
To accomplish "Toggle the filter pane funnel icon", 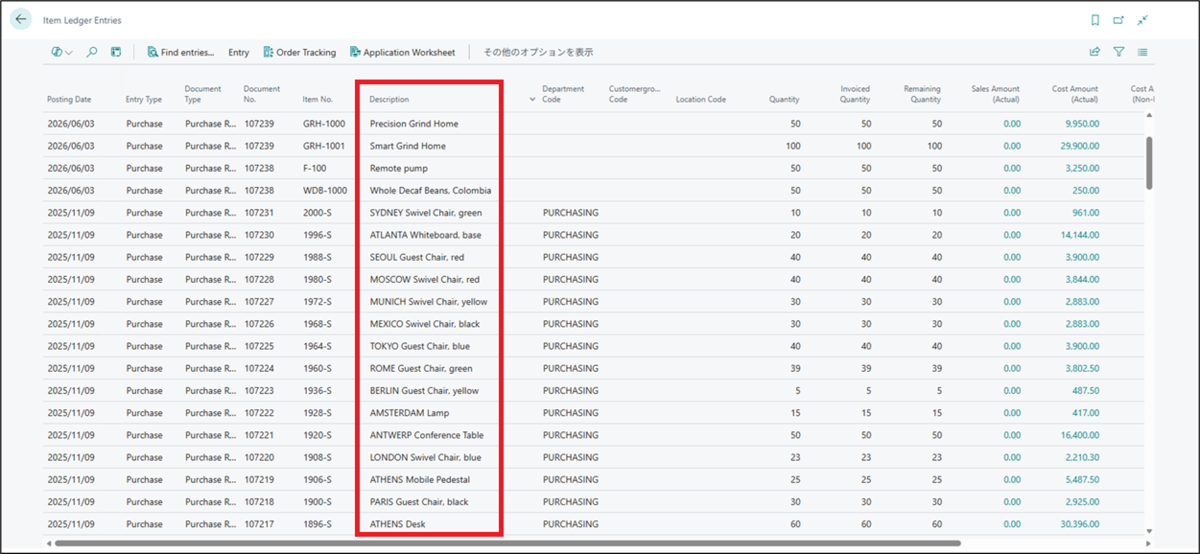I will coord(1119,52).
